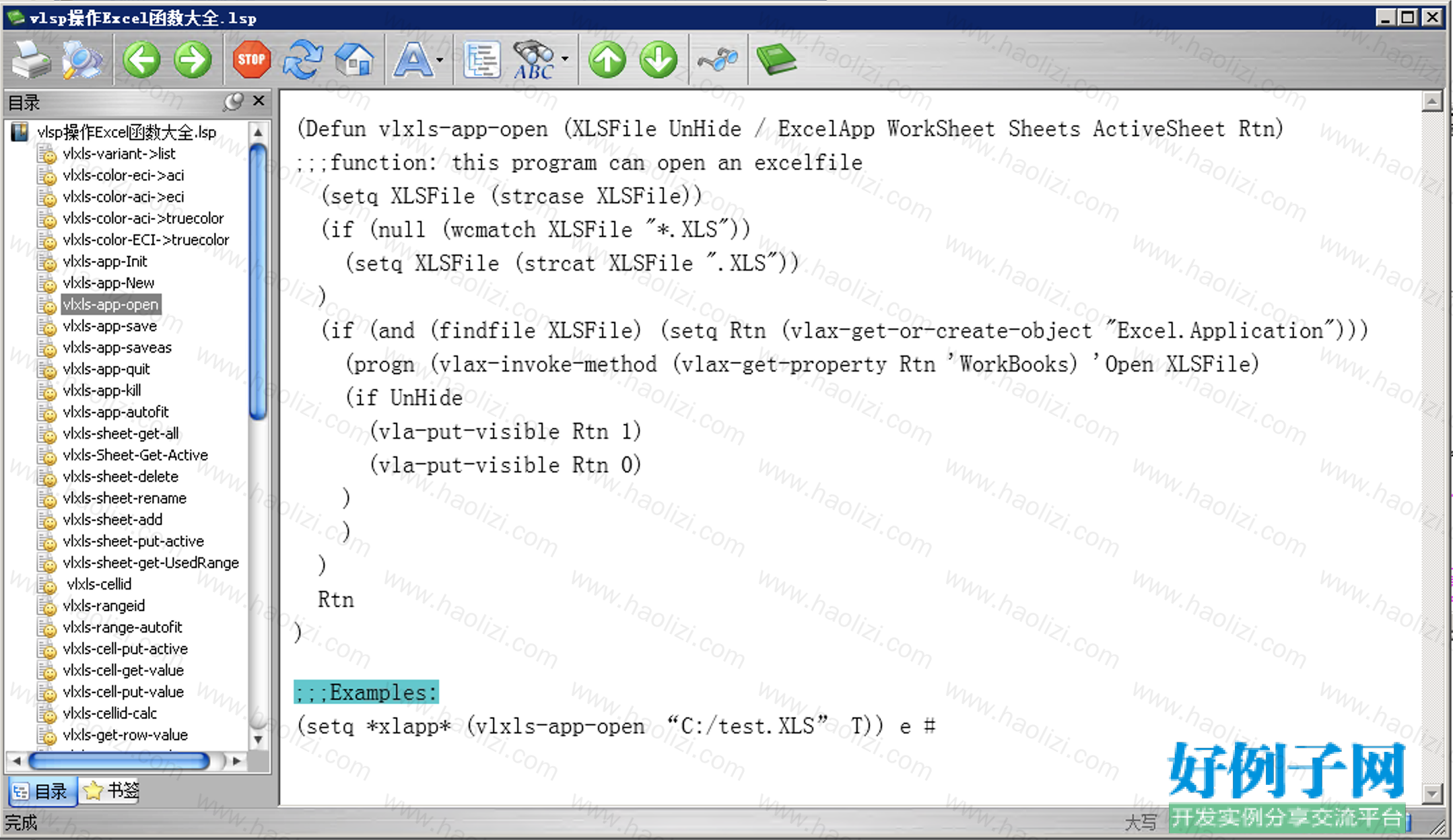
Task: Pin the 目录 panel with pushpin icon
Action: tap(233, 102)
